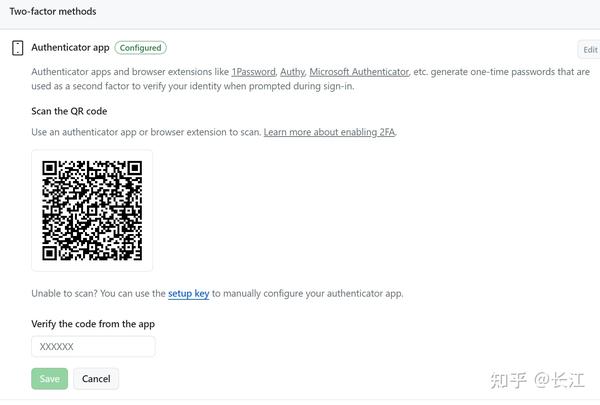Focus the XXXXXX verification code field
The width and height of the screenshot is (600, 405).
[93, 347]
